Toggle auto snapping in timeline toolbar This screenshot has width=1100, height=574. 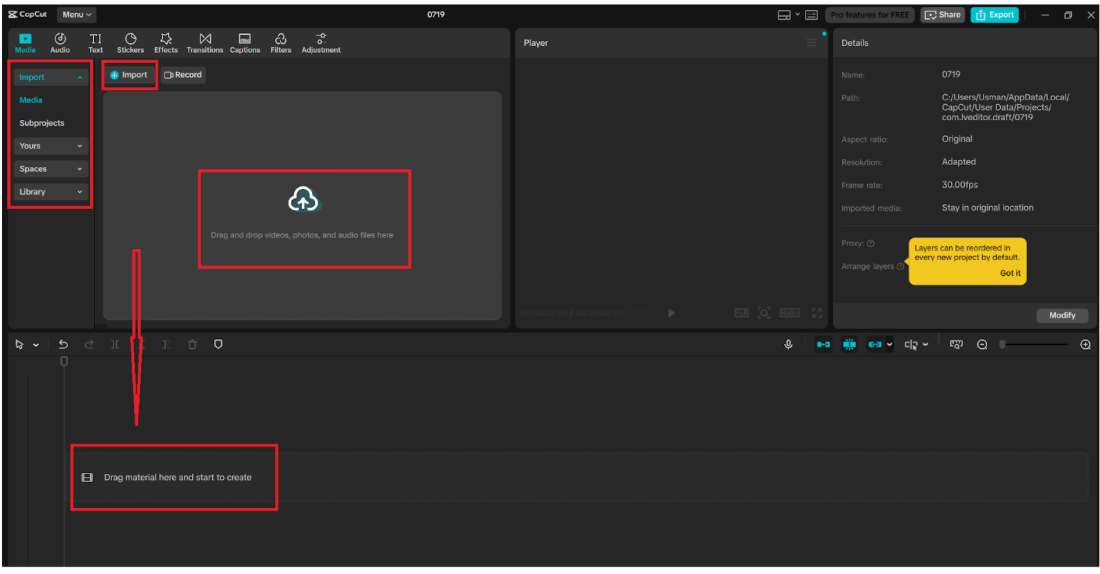849,344
